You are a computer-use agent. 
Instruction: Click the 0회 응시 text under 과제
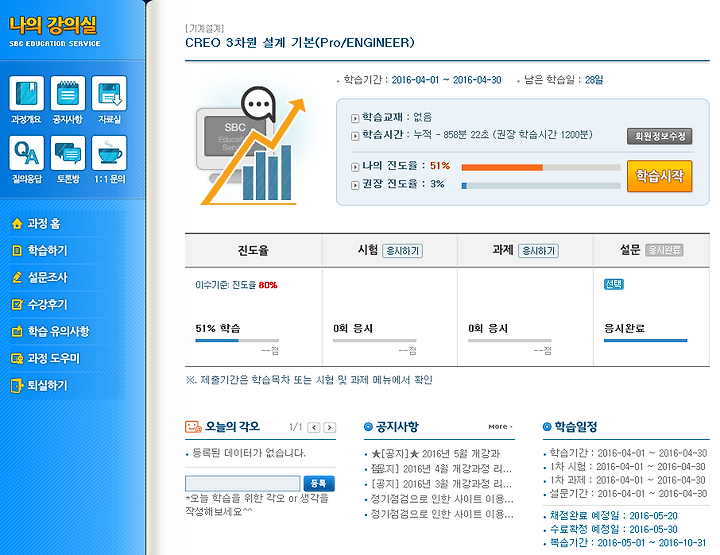(488, 329)
